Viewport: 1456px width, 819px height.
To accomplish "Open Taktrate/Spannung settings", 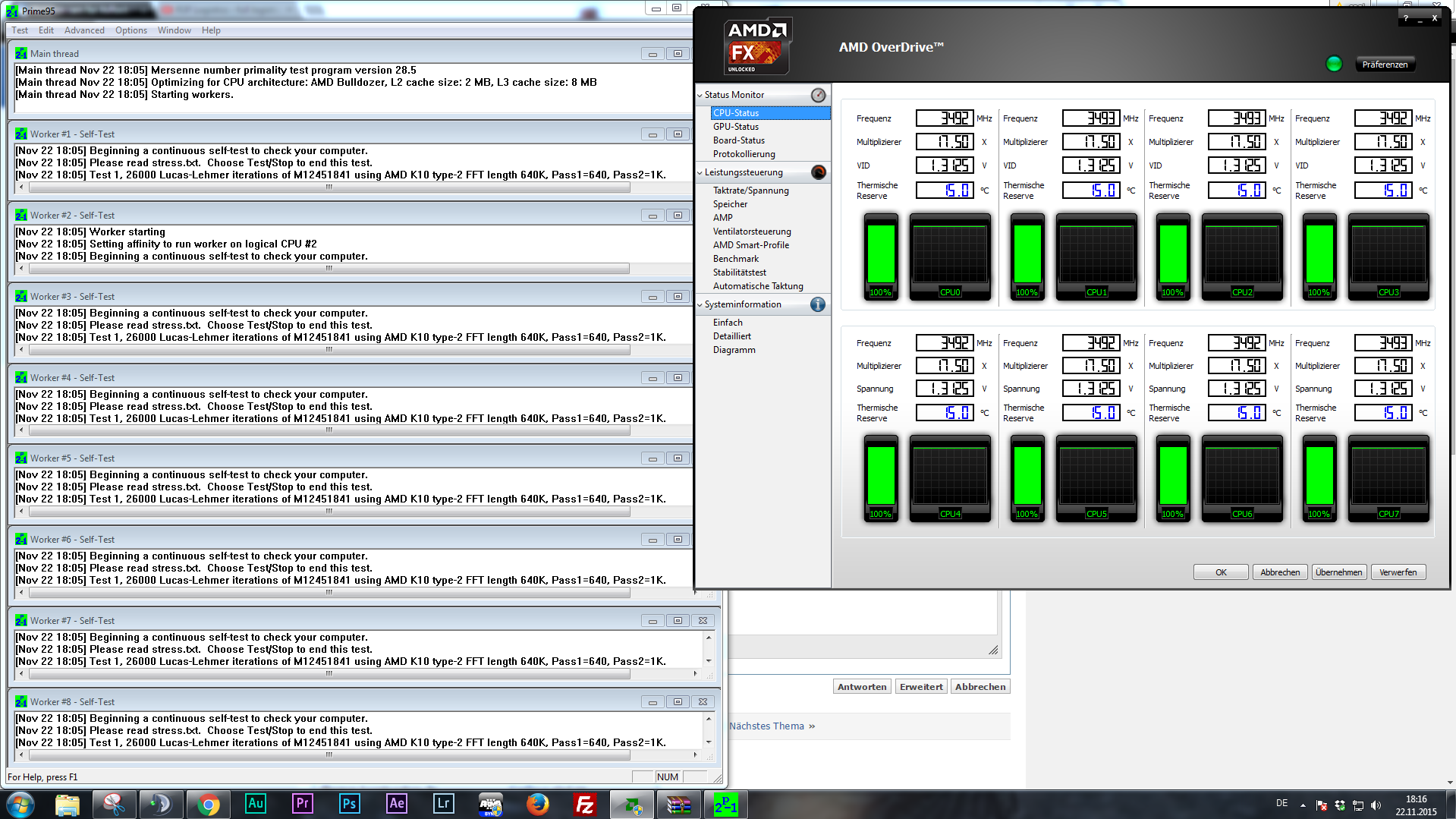I will coord(750,191).
